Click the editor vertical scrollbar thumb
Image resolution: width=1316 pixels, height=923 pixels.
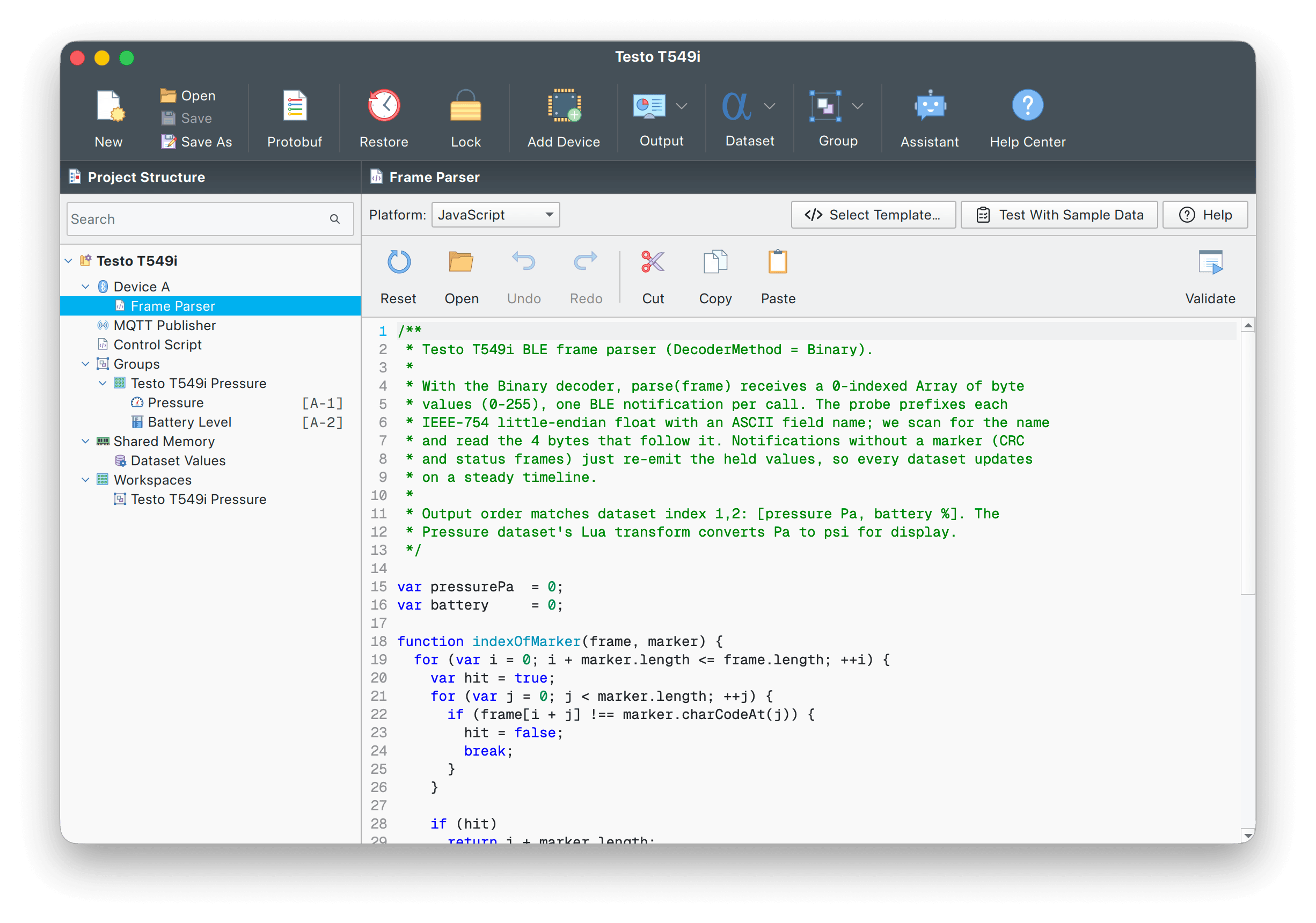tap(1248, 463)
